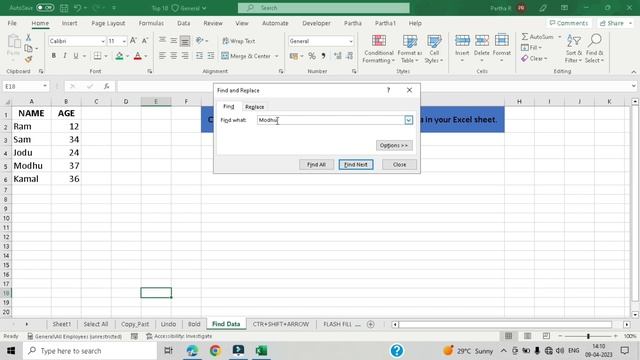
Task: Open Sort & Filter
Action: (x=573, y=49)
